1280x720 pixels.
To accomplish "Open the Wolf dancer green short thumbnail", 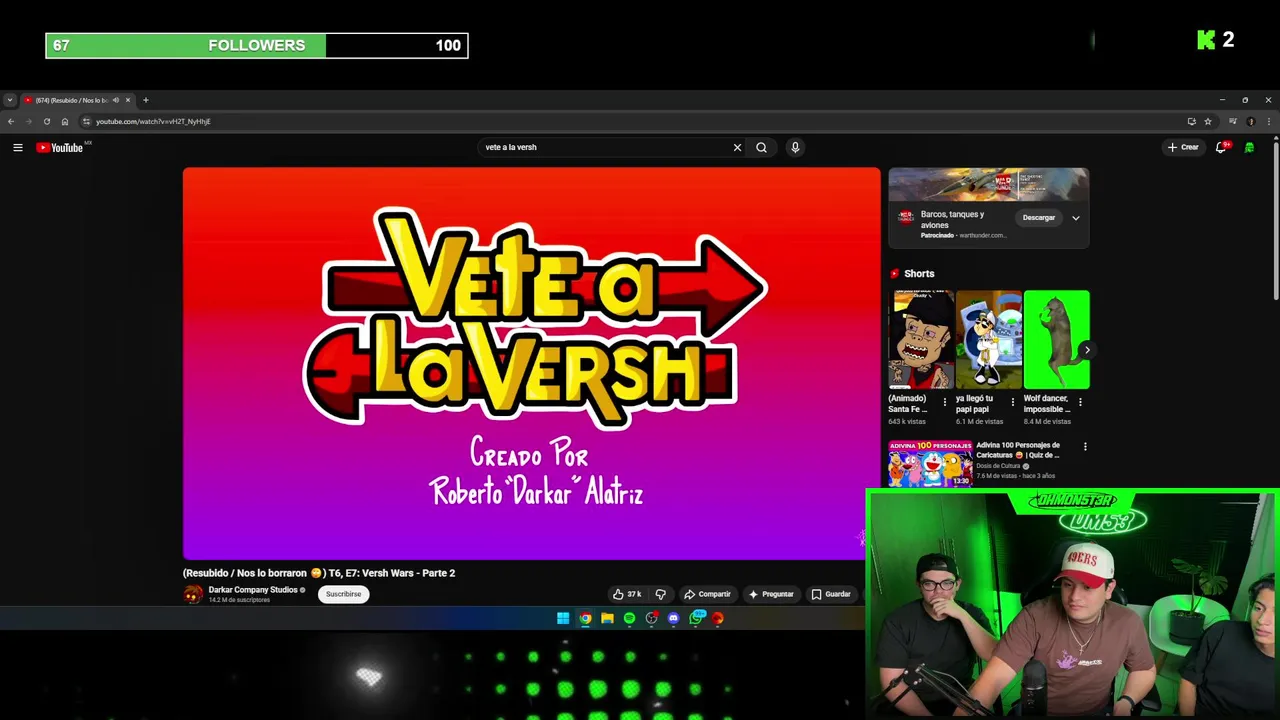I will (x=1057, y=340).
